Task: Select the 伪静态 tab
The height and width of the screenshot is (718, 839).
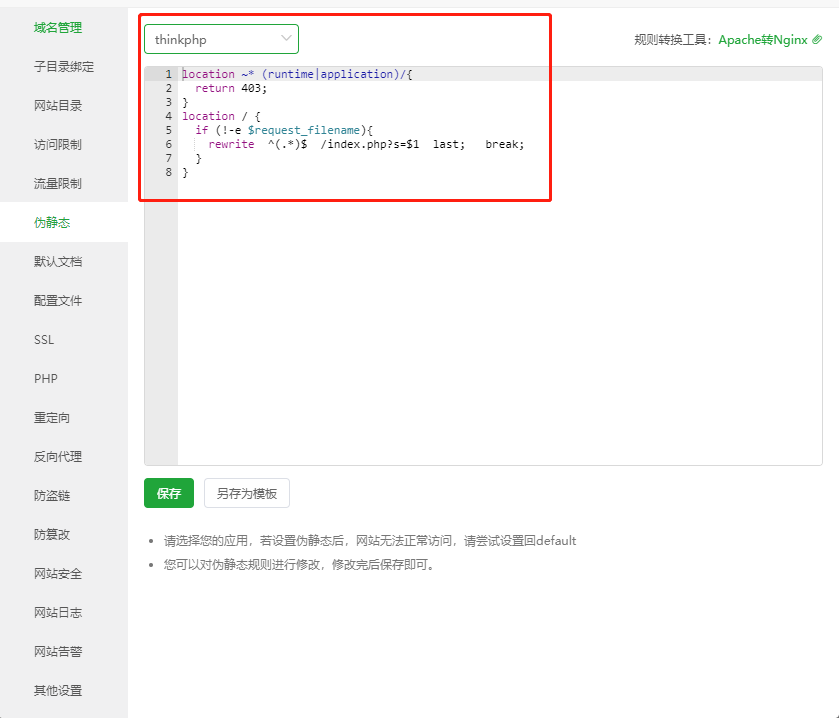Action: (52, 223)
